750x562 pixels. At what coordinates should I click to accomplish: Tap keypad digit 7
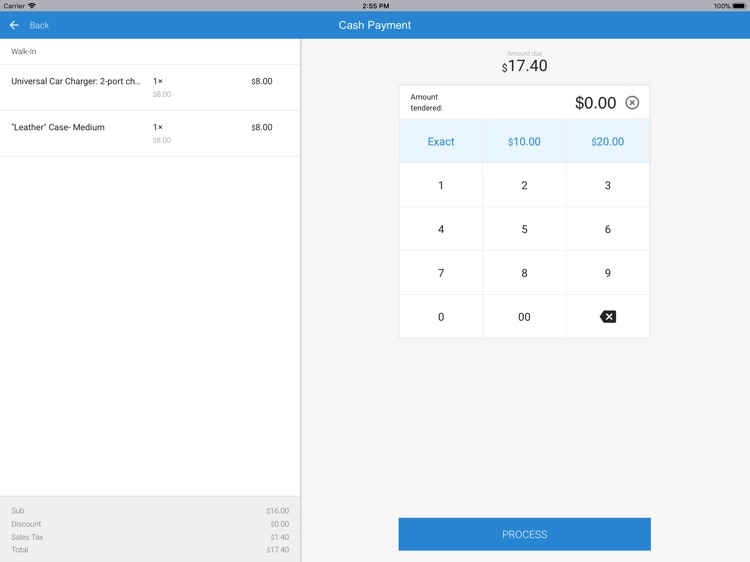441,273
